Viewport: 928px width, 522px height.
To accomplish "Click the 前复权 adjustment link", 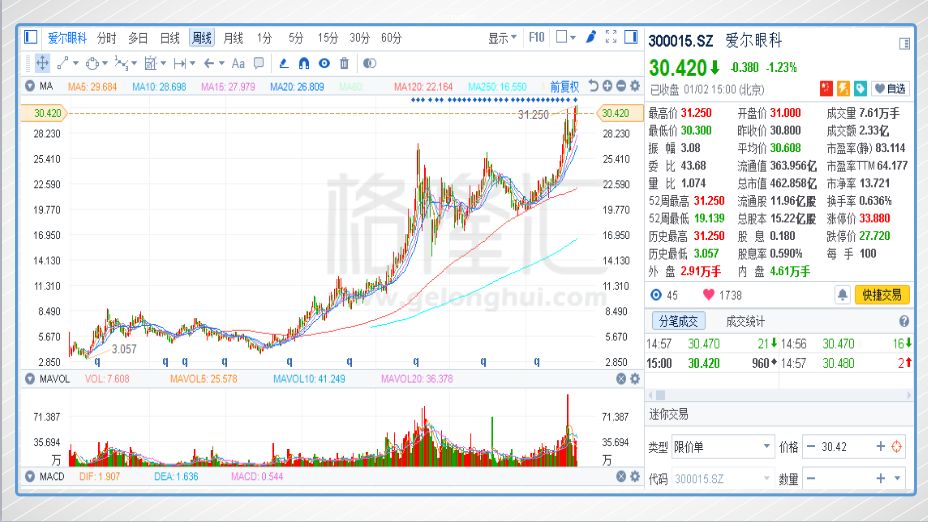I will click(x=565, y=87).
